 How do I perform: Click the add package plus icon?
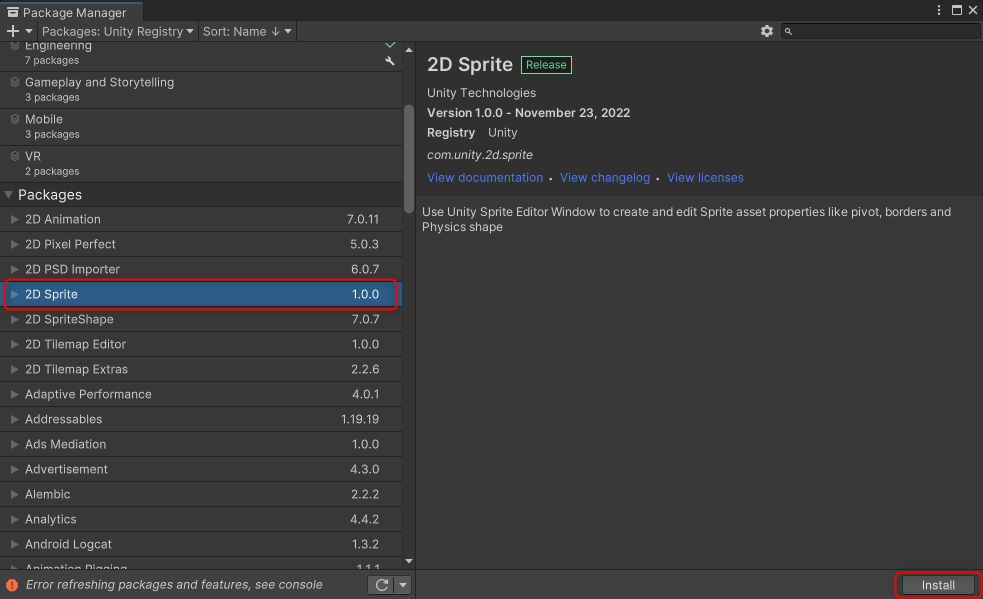(10, 31)
